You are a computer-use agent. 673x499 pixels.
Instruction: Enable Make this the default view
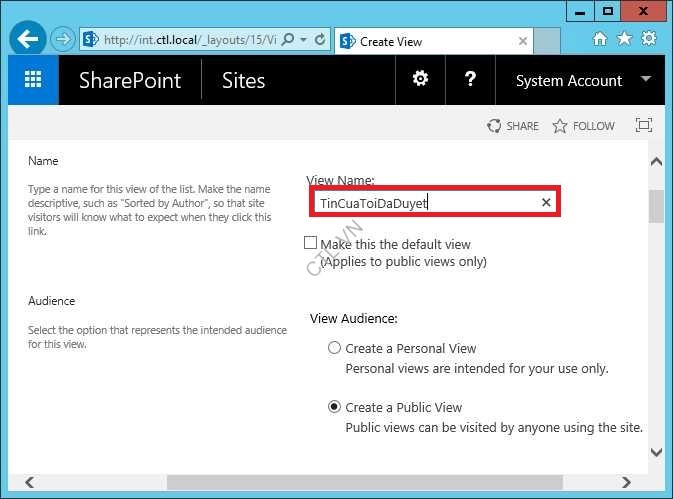tap(310, 243)
